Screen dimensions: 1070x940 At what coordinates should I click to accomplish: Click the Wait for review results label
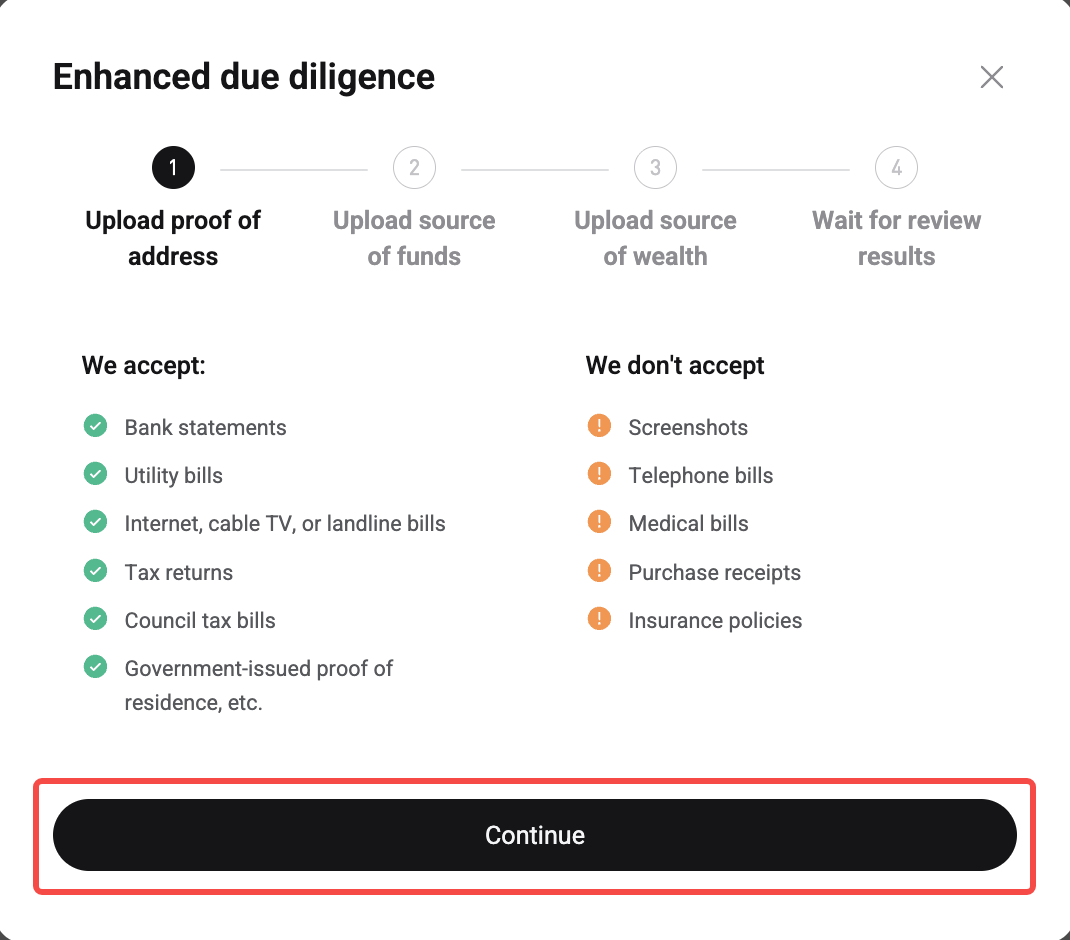tap(896, 238)
